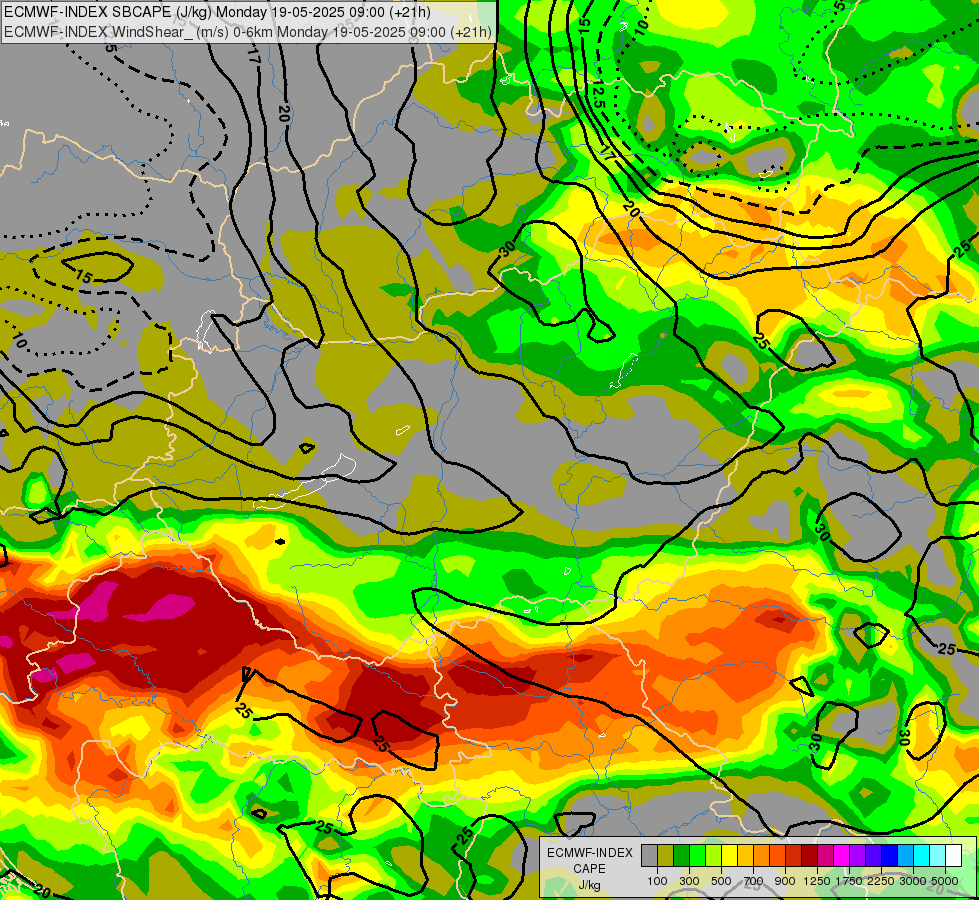Click the 500 legend tick value
979x900 pixels.
721,881
